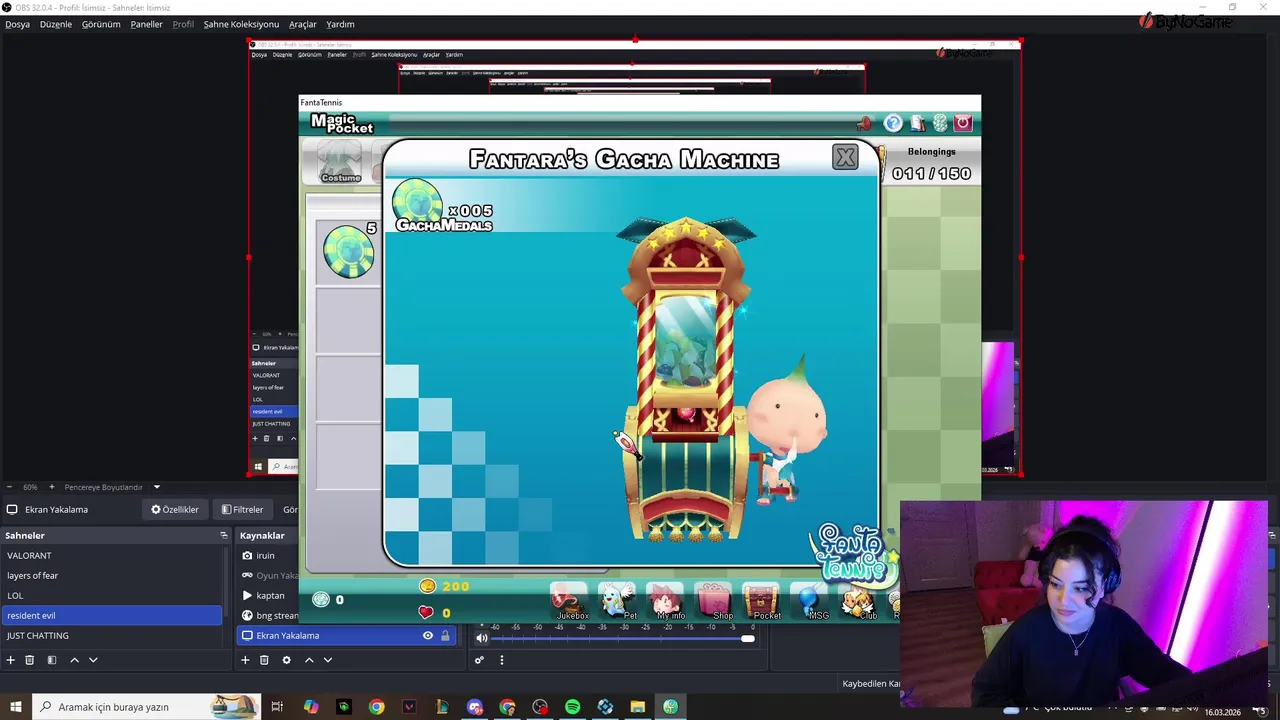Open File Explorer from the taskbar

(637, 707)
